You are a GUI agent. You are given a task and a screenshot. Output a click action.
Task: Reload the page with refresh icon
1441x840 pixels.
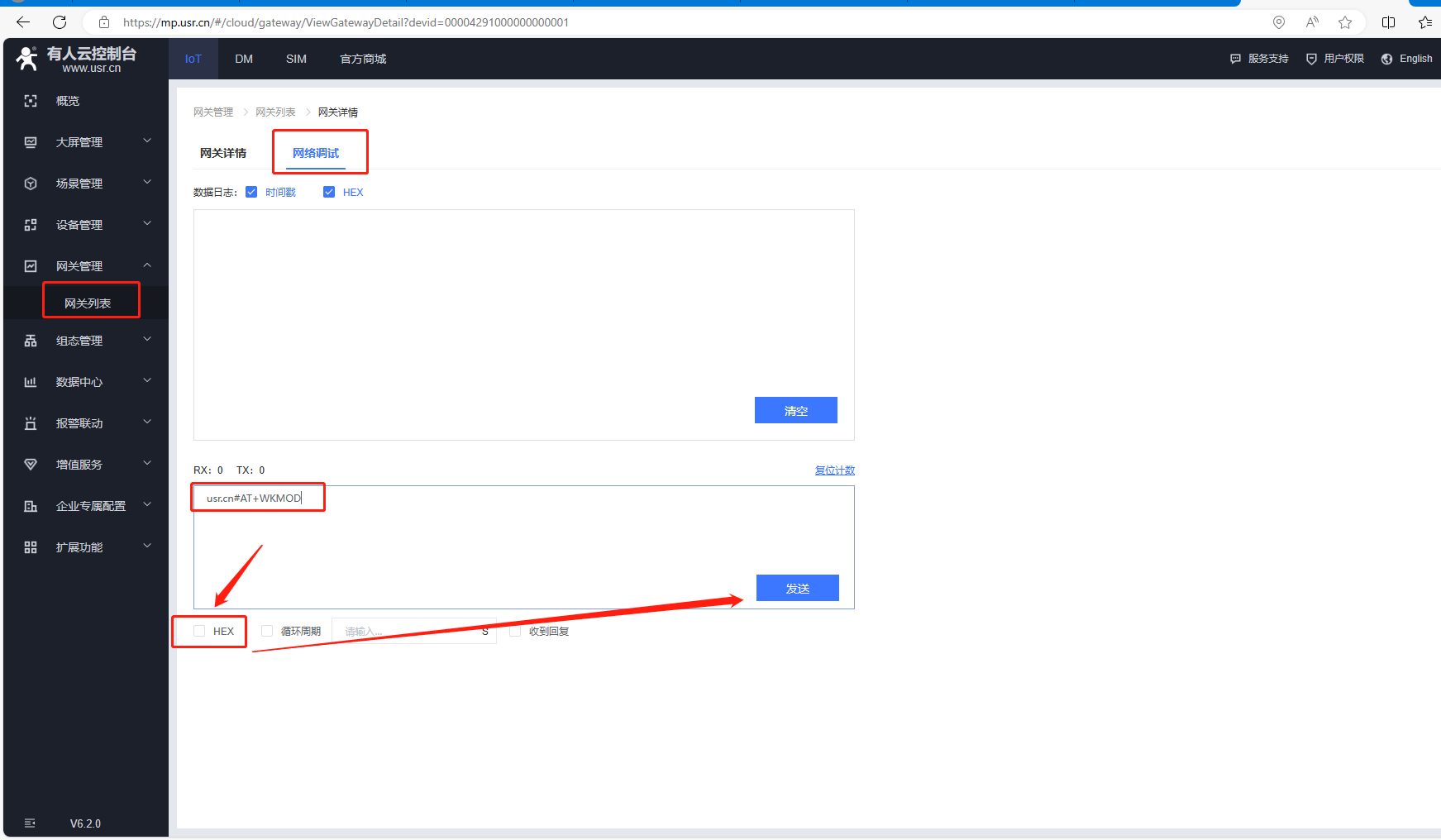tap(60, 22)
